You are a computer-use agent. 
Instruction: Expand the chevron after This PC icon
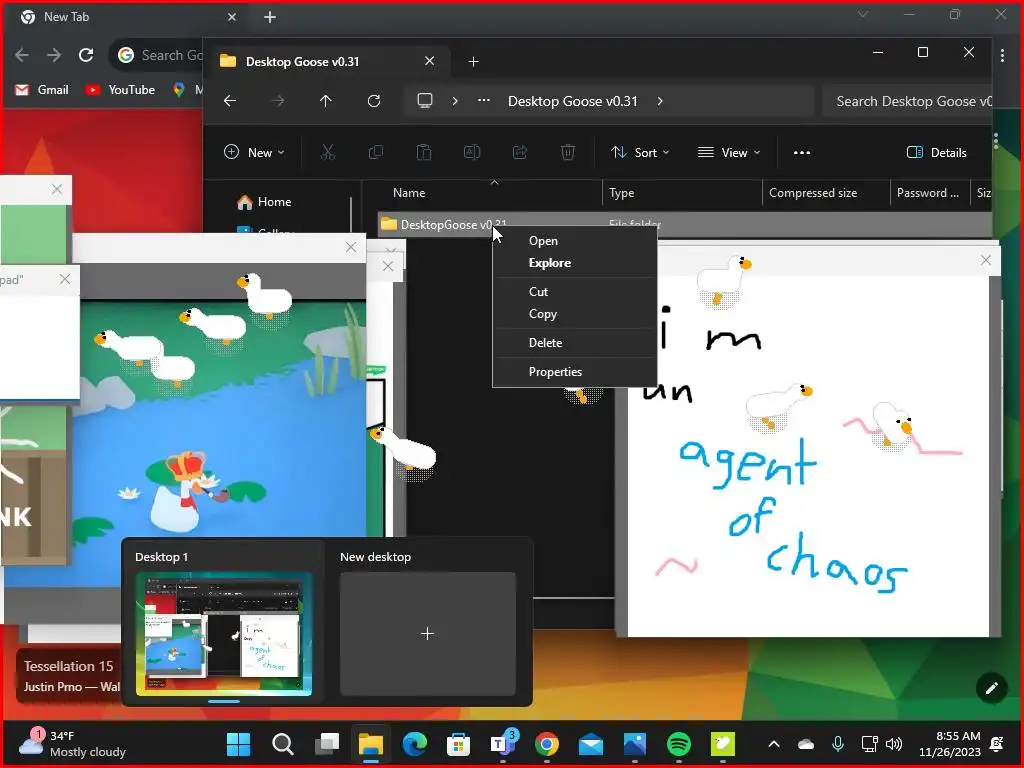455,101
